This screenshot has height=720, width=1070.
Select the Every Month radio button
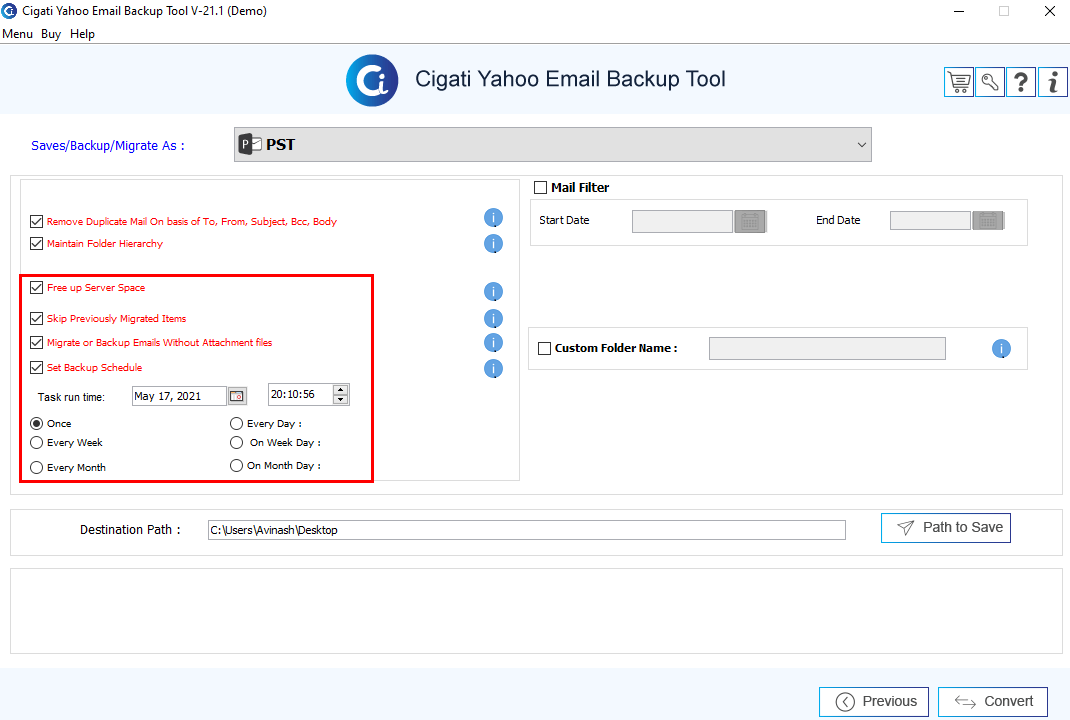37,467
